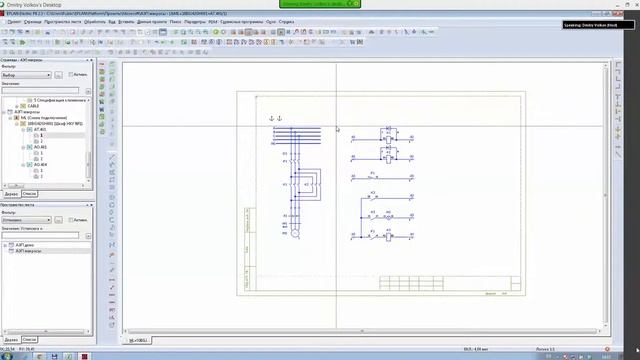Open the Установка filter dropdown in lower panel

27,220
